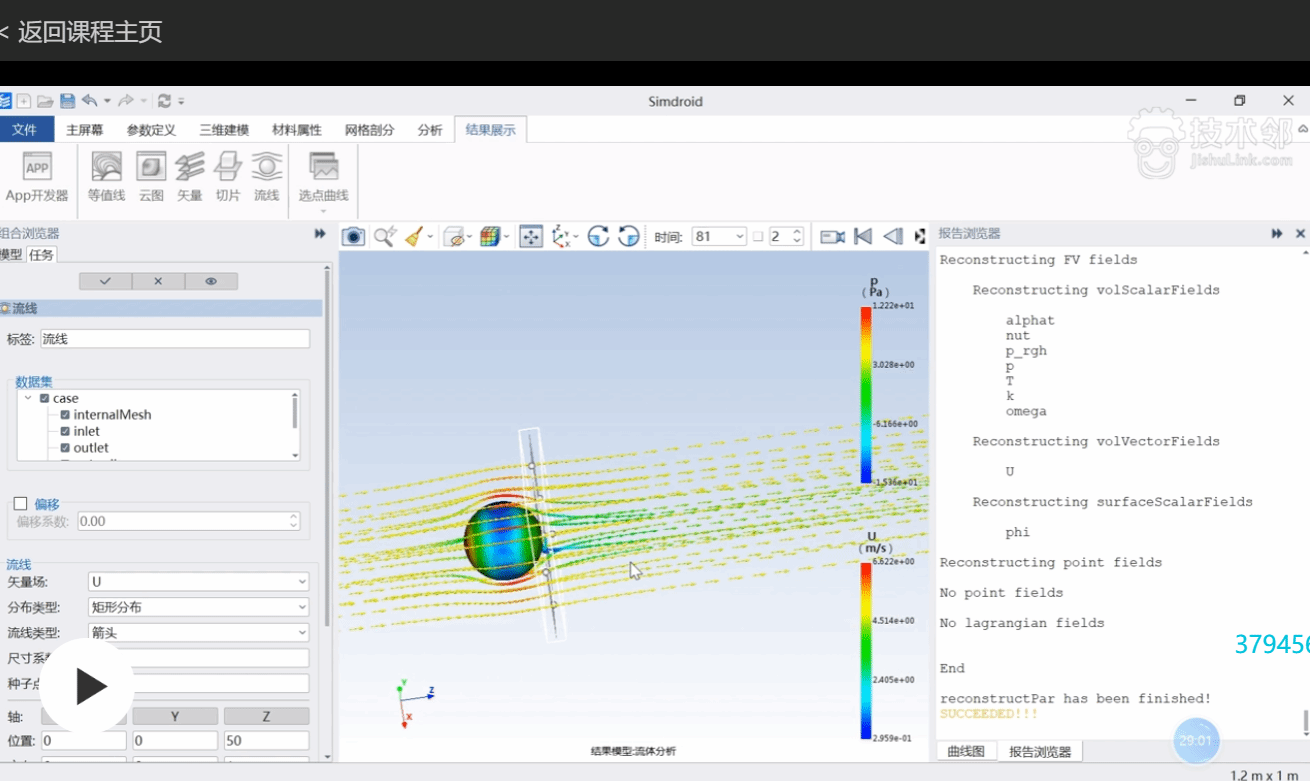
Task: Toggle the outlet checkbox
Action: tap(65, 448)
